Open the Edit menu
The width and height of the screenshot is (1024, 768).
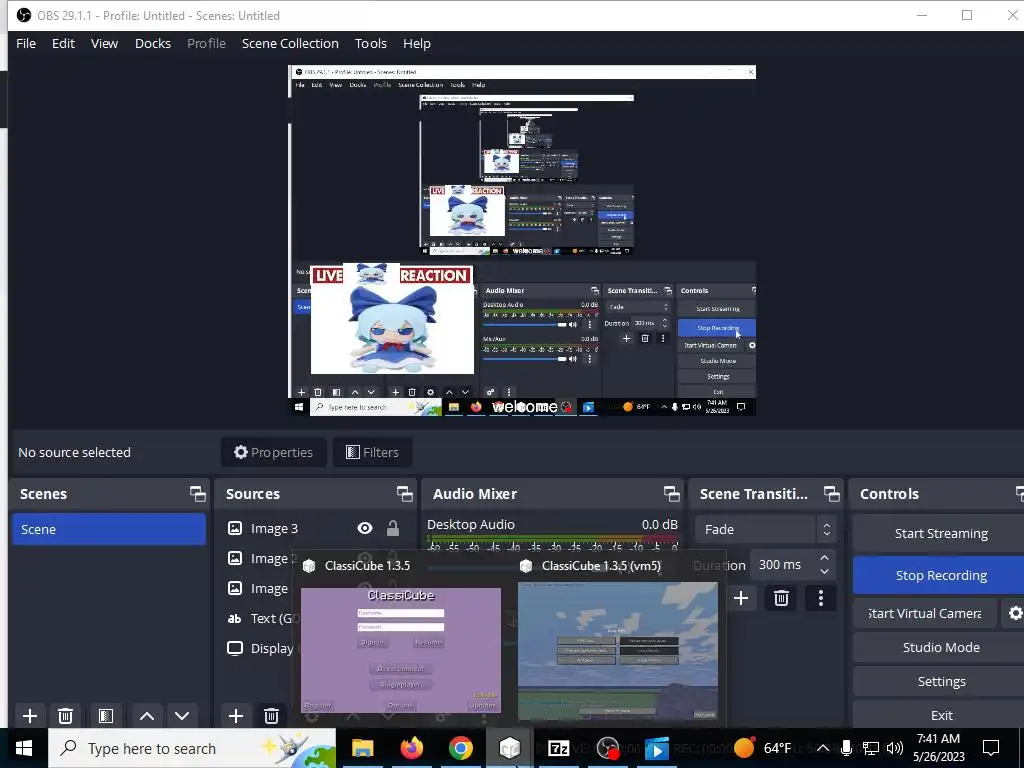(x=63, y=44)
